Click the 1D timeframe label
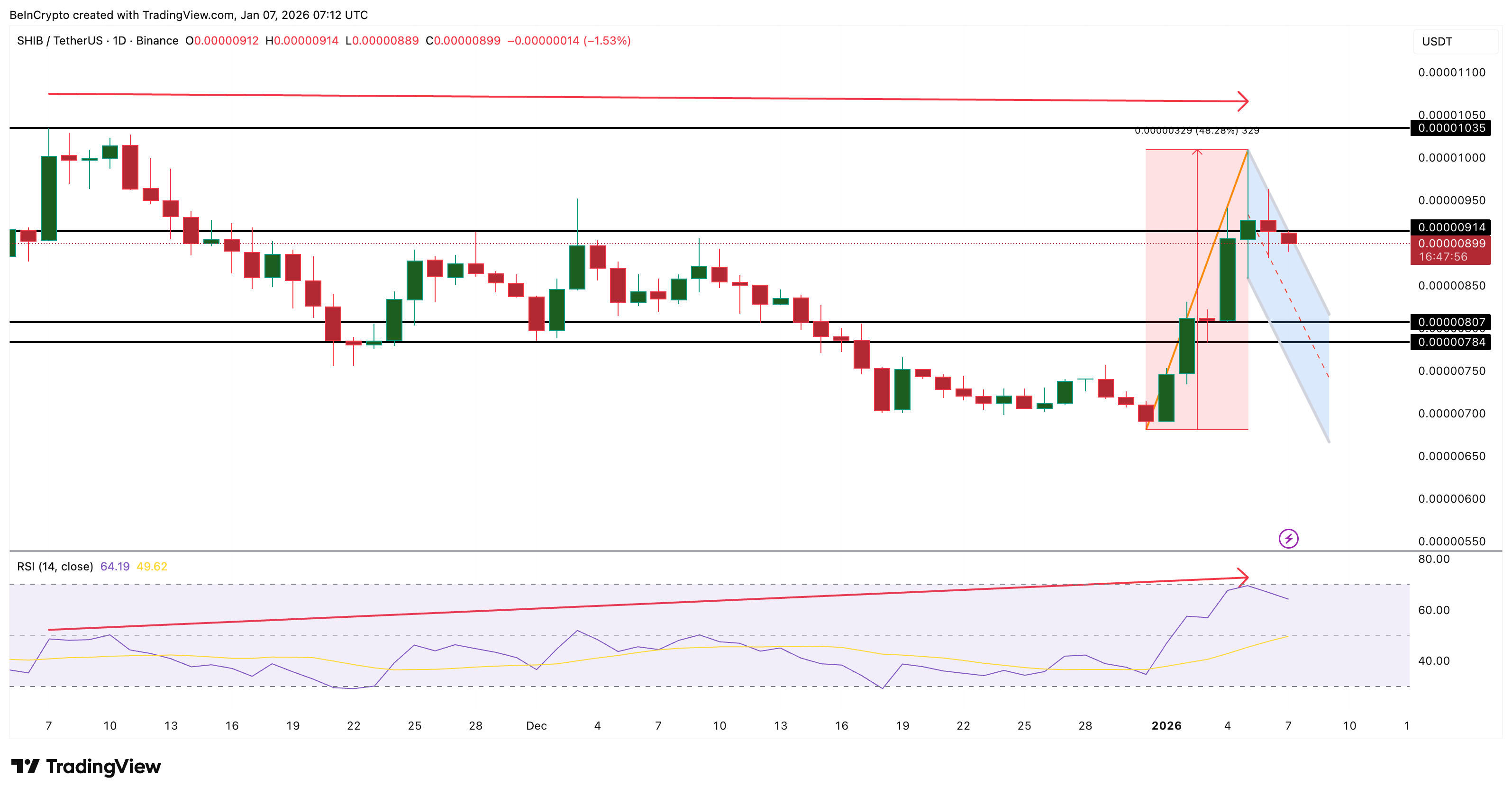Screen dimensions: 1512x795 tap(120, 40)
